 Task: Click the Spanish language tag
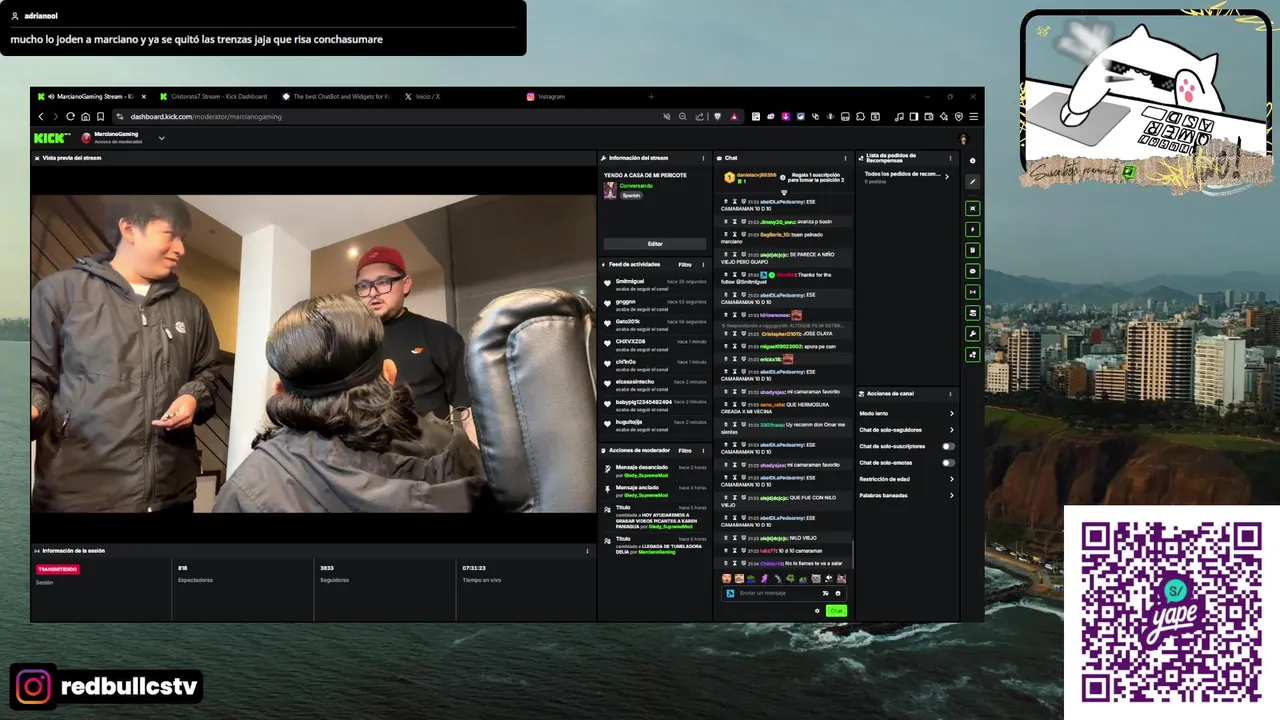coord(631,195)
